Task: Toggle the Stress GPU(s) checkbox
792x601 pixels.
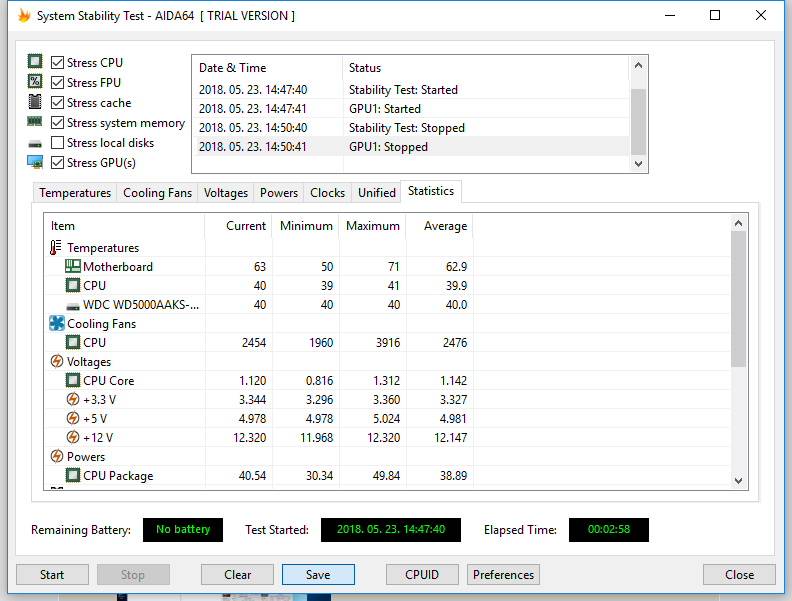Action: 58,163
